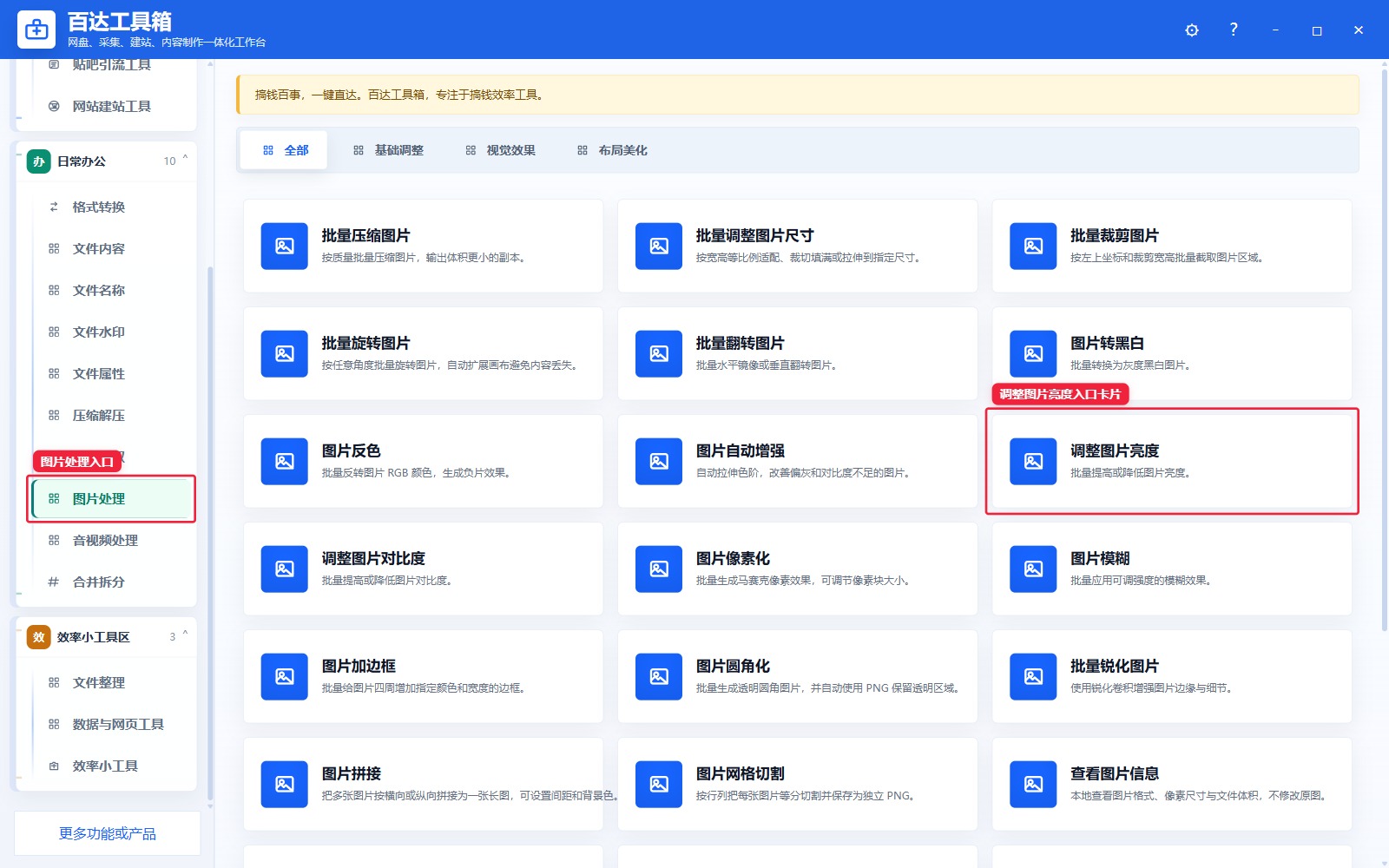Click the 图片像素化 card icon

[659, 569]
